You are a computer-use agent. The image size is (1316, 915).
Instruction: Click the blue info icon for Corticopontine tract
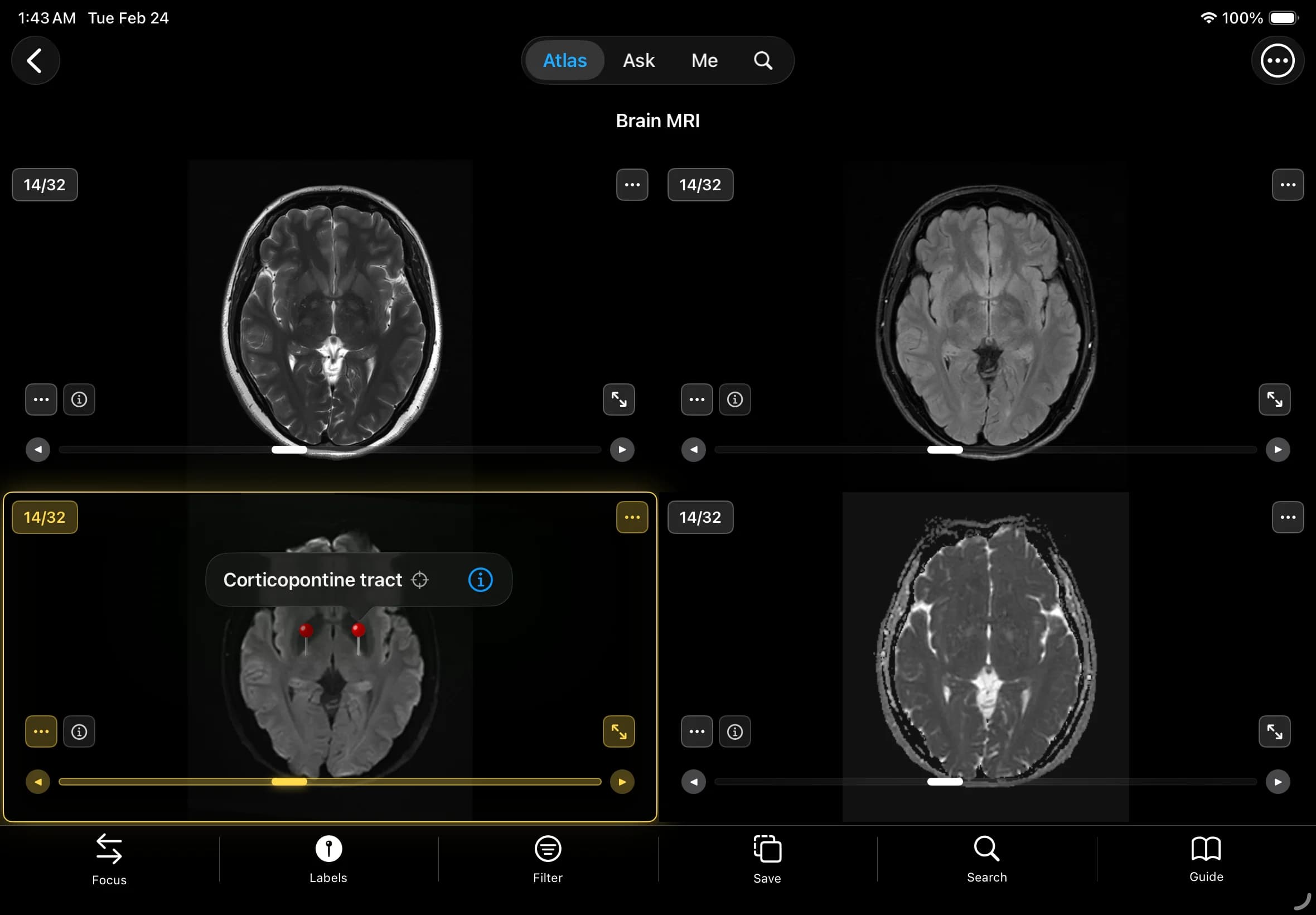(480, 580)
